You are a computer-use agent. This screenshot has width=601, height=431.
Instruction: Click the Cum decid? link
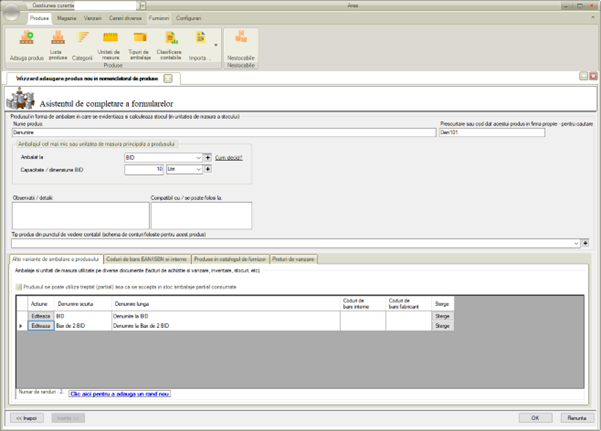(x=228, y=158)
